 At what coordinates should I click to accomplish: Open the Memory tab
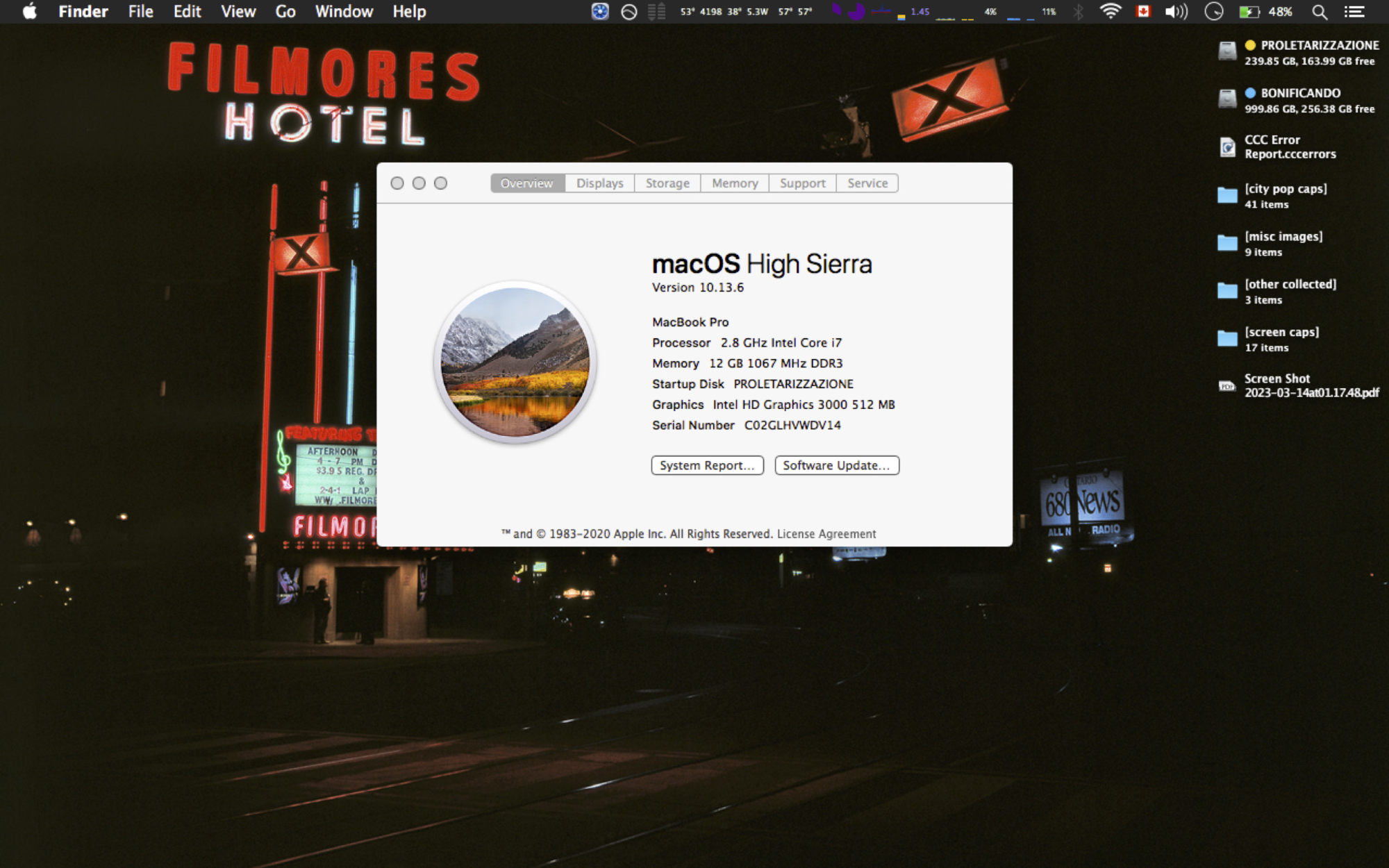coord(735,183)
